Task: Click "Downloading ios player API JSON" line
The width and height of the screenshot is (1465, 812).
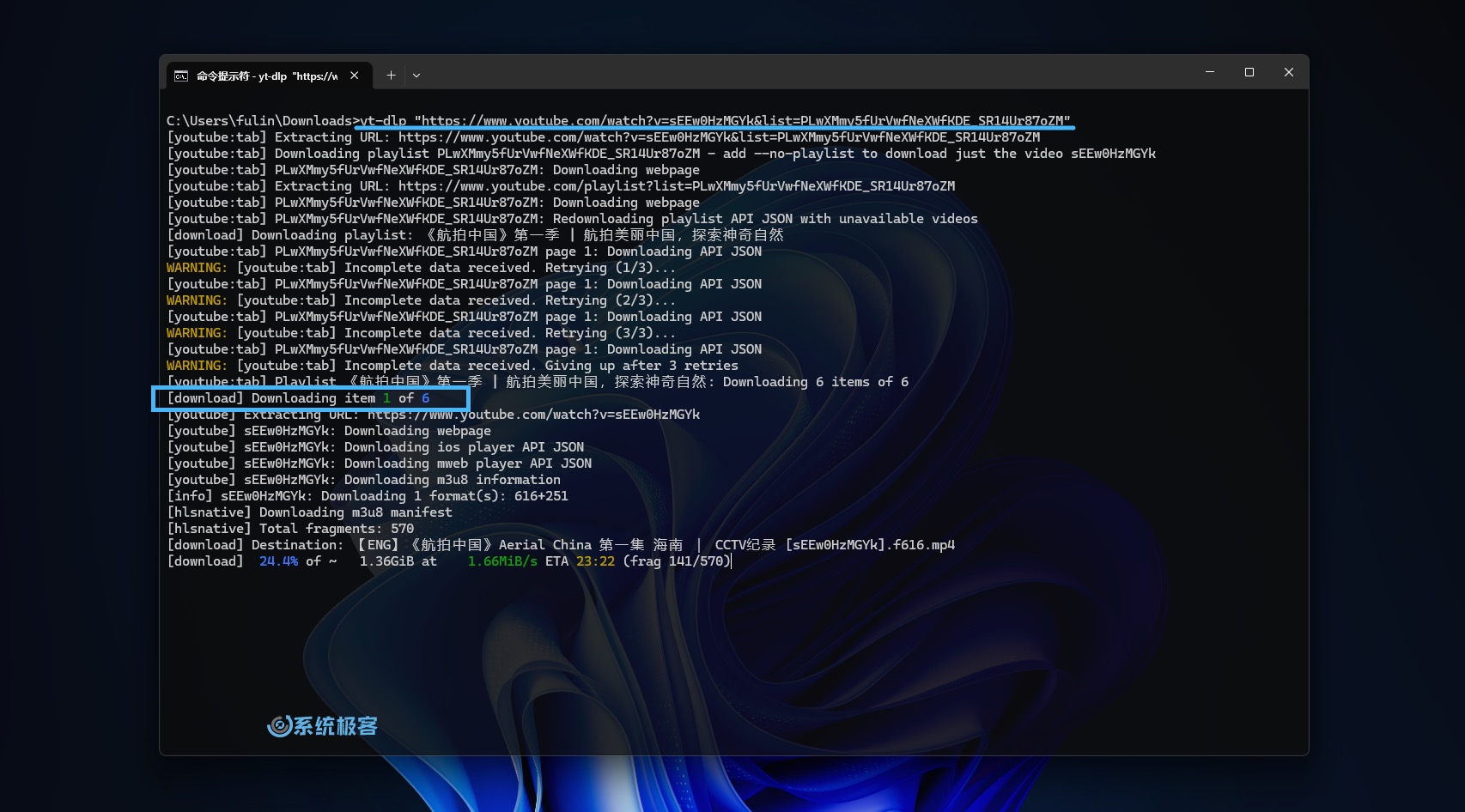Action: 375,447
